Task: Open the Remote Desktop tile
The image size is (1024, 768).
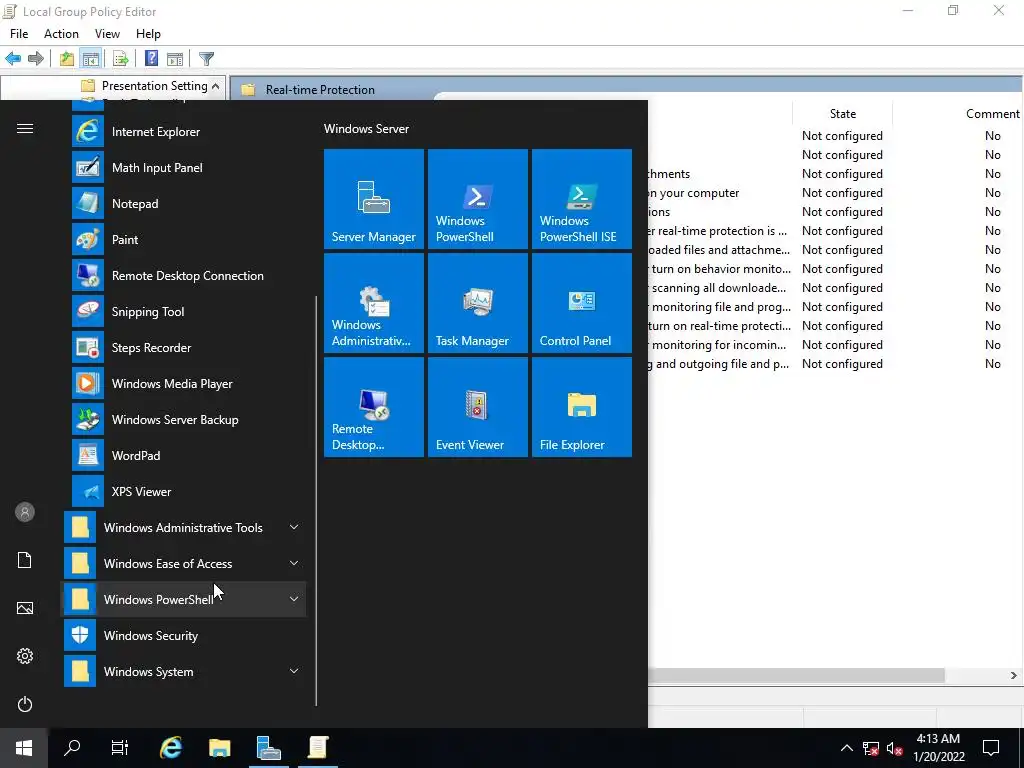Action: 374,406
